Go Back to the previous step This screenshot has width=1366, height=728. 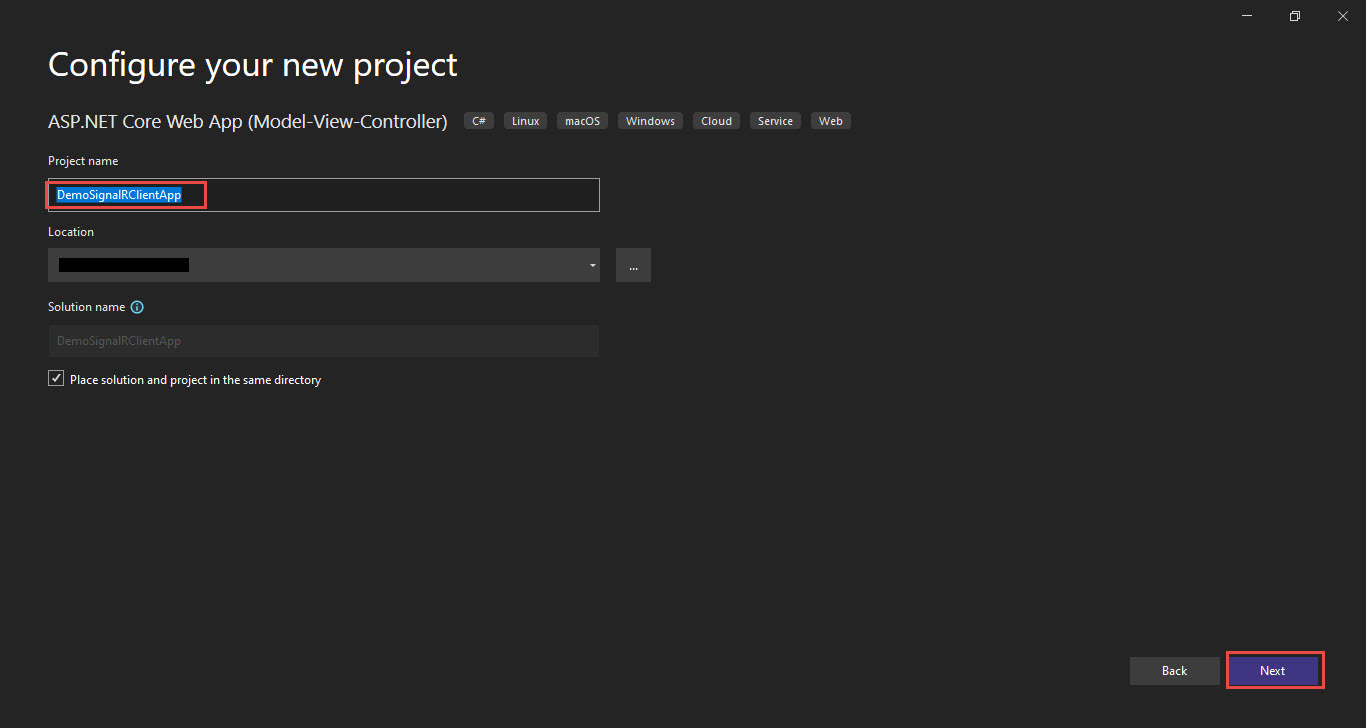[x=1175, y=671]
